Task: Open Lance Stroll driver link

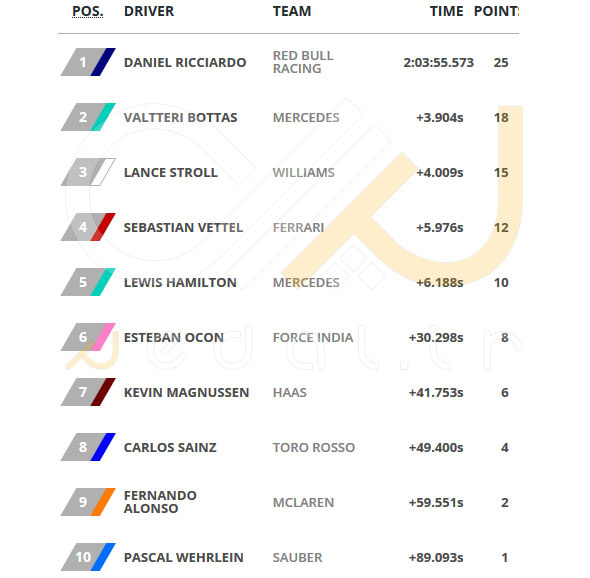Action: coord(171,172)
